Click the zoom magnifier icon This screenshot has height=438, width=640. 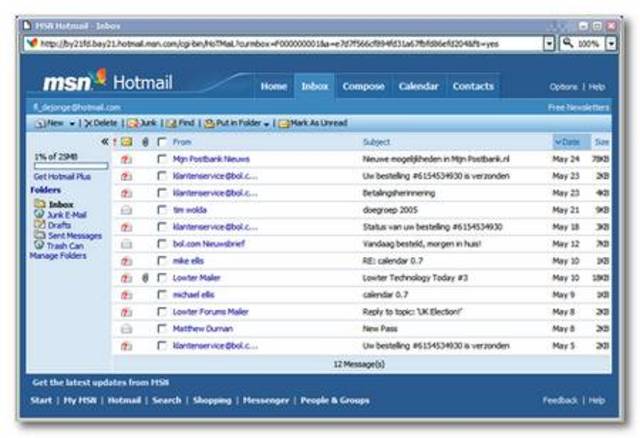pyautogui.click(x=568, y=42)
